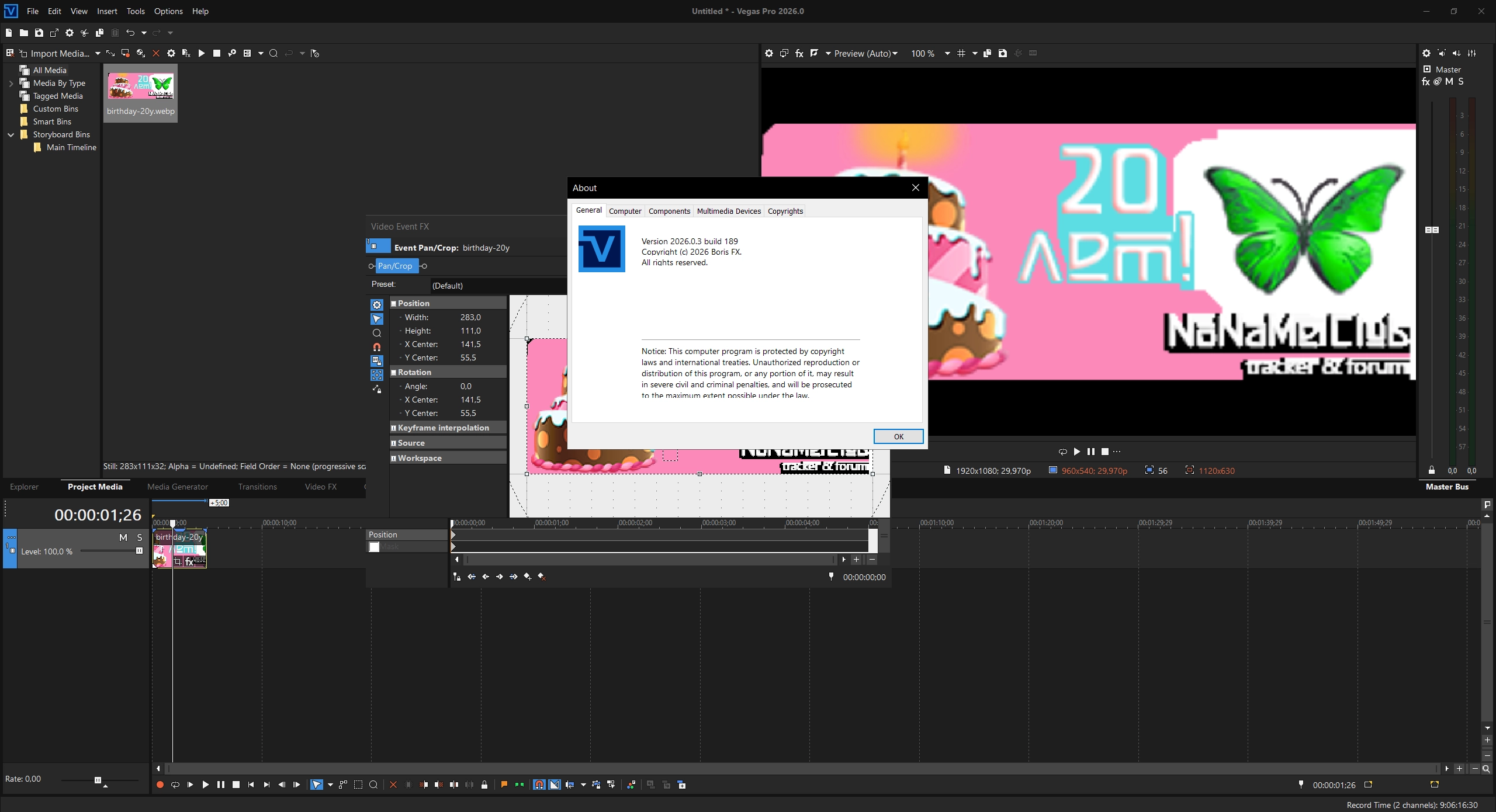Click the Master volume fader handle
Viewport: 1496px width, 812px height.
click(1432, 230)
